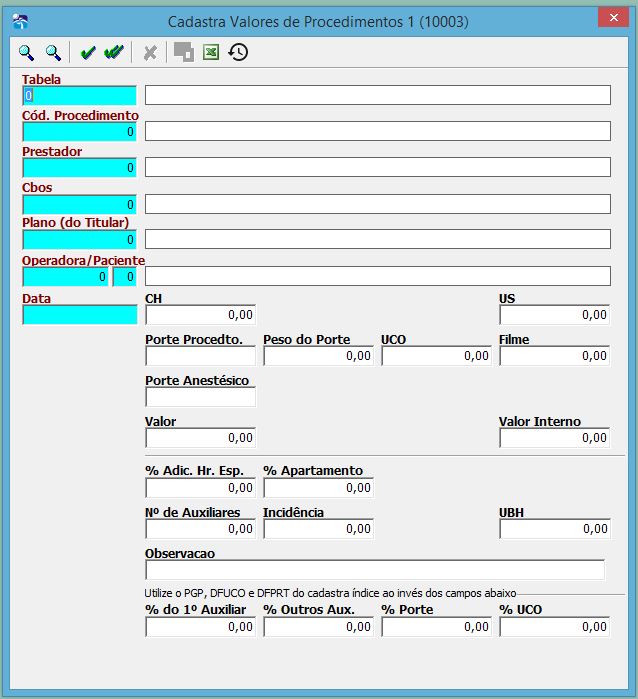Click the Tabela description text box
Screen dimensions: 638x699
[x=378, y=95]
